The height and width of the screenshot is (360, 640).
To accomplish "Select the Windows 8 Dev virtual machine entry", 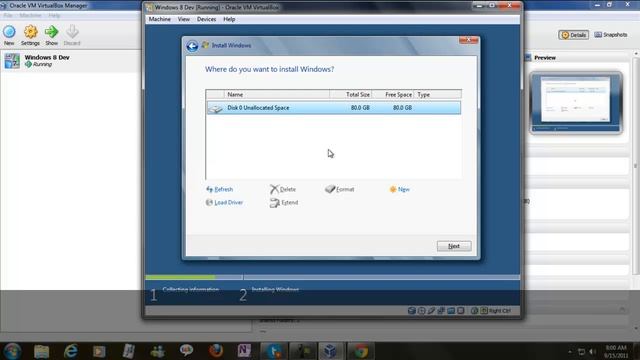I will [x=71, y=61].
